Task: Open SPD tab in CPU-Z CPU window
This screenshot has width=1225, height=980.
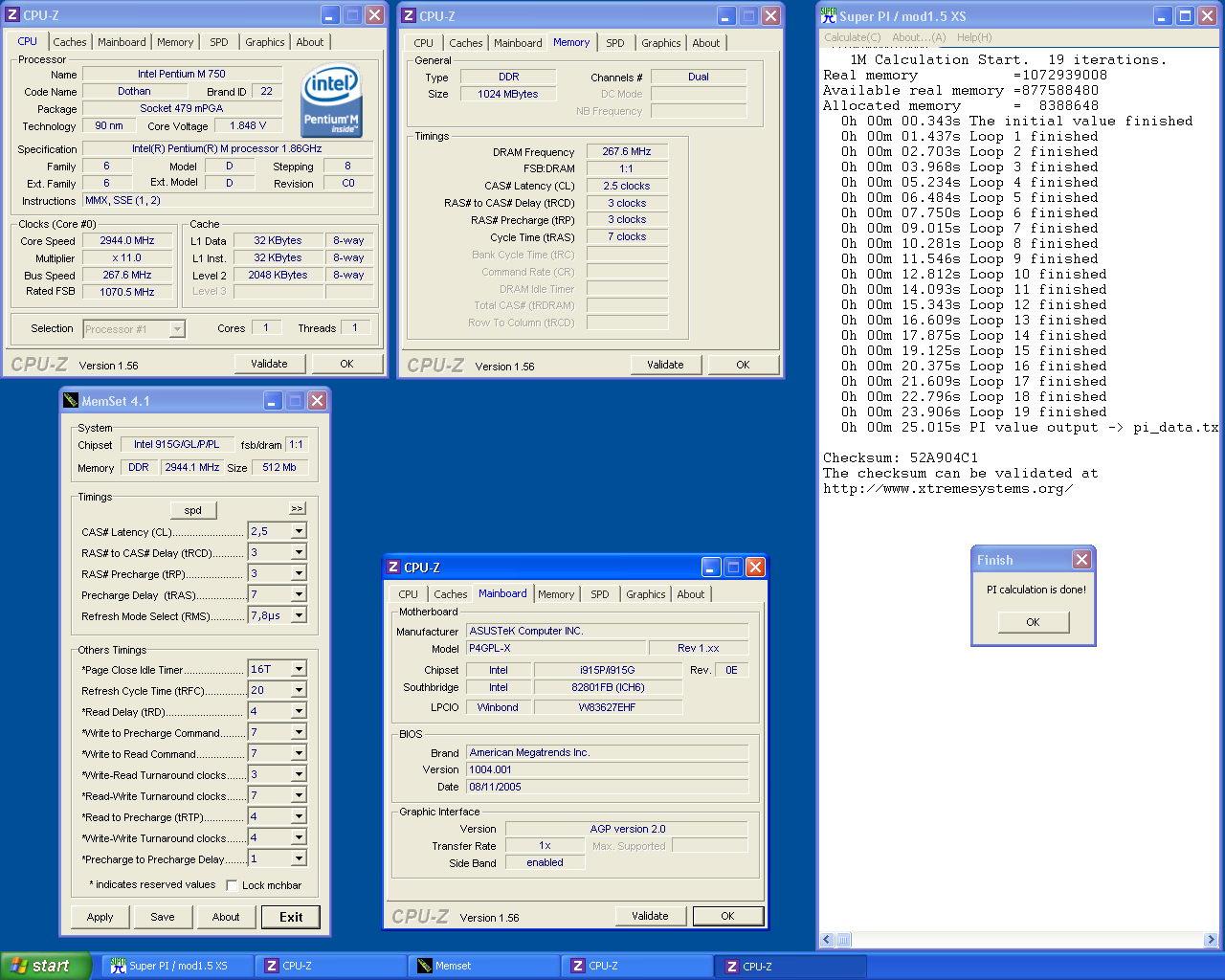Action: pyautogui.click(x=219, y=42)
